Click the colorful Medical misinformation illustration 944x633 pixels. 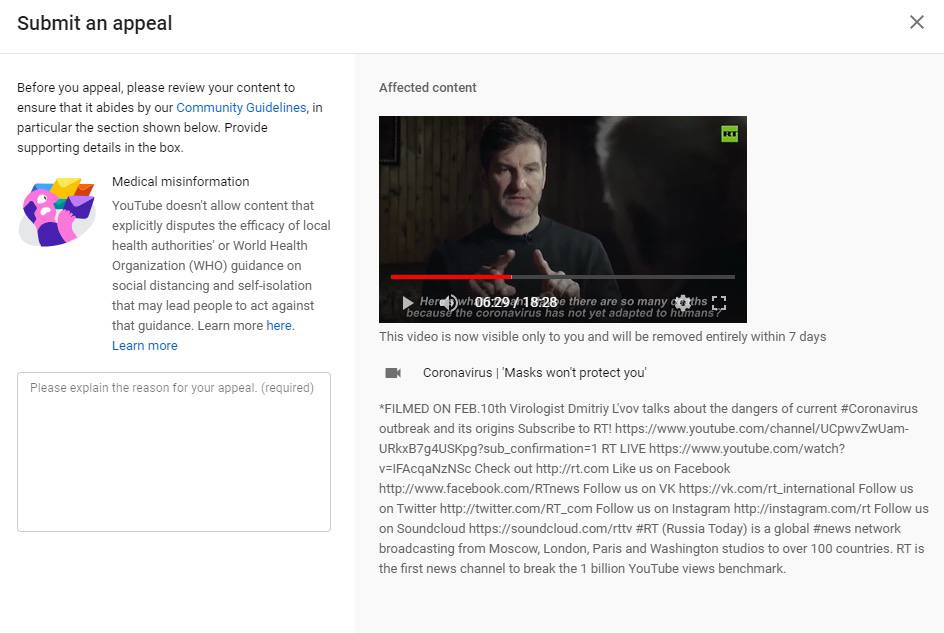[57, 212]
